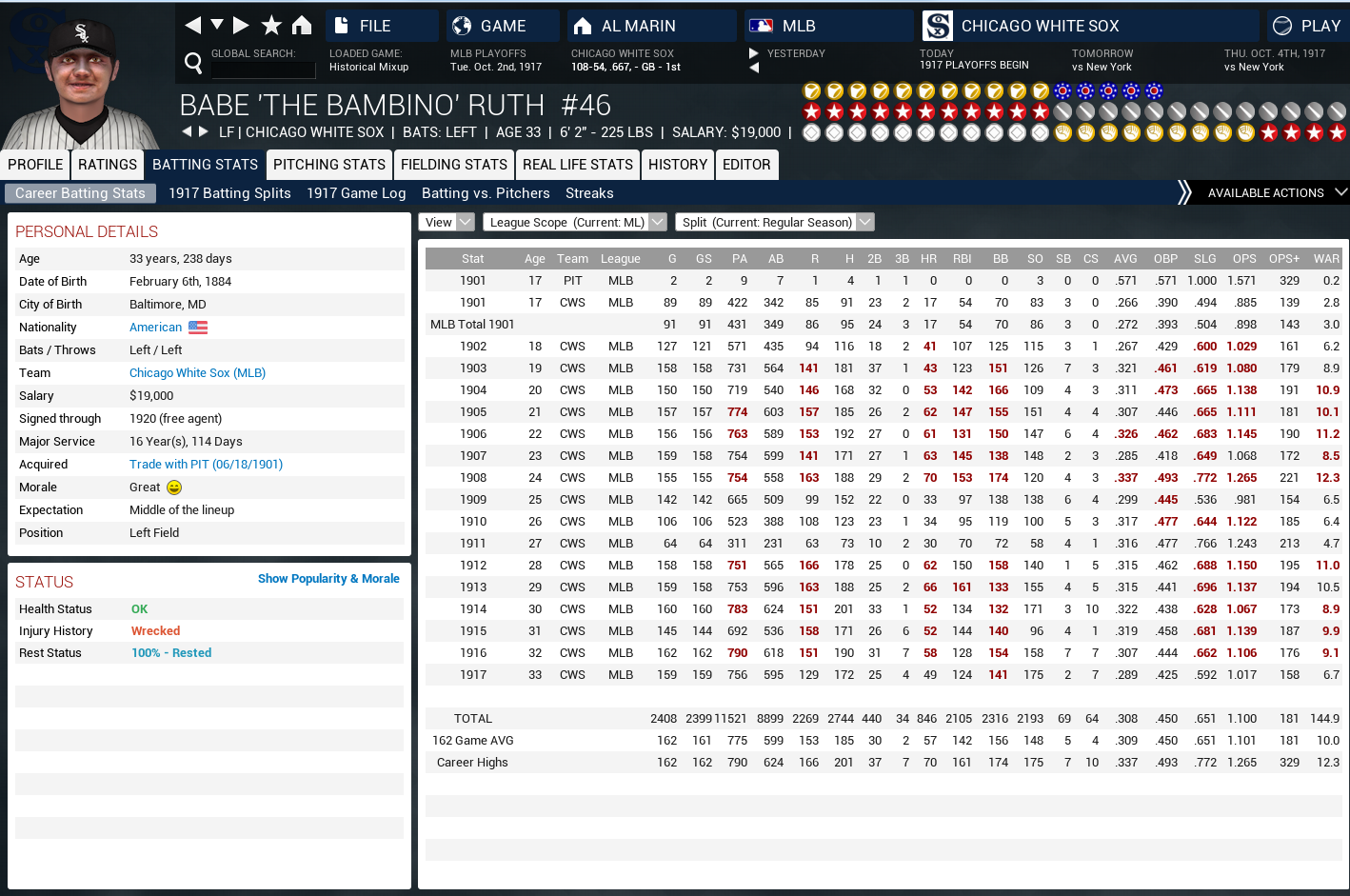Open the View dropdown
The width and height of the screenshot is (1350, 896).
click(447, 222)
